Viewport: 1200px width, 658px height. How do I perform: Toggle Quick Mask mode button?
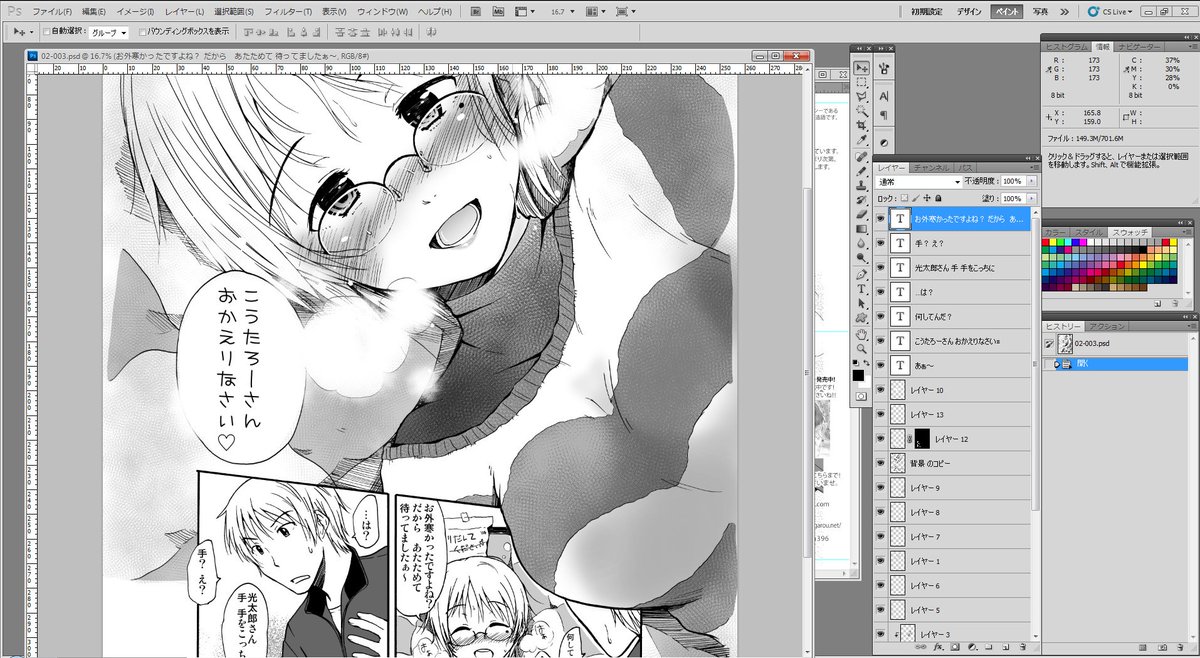[x=861, y=396]
